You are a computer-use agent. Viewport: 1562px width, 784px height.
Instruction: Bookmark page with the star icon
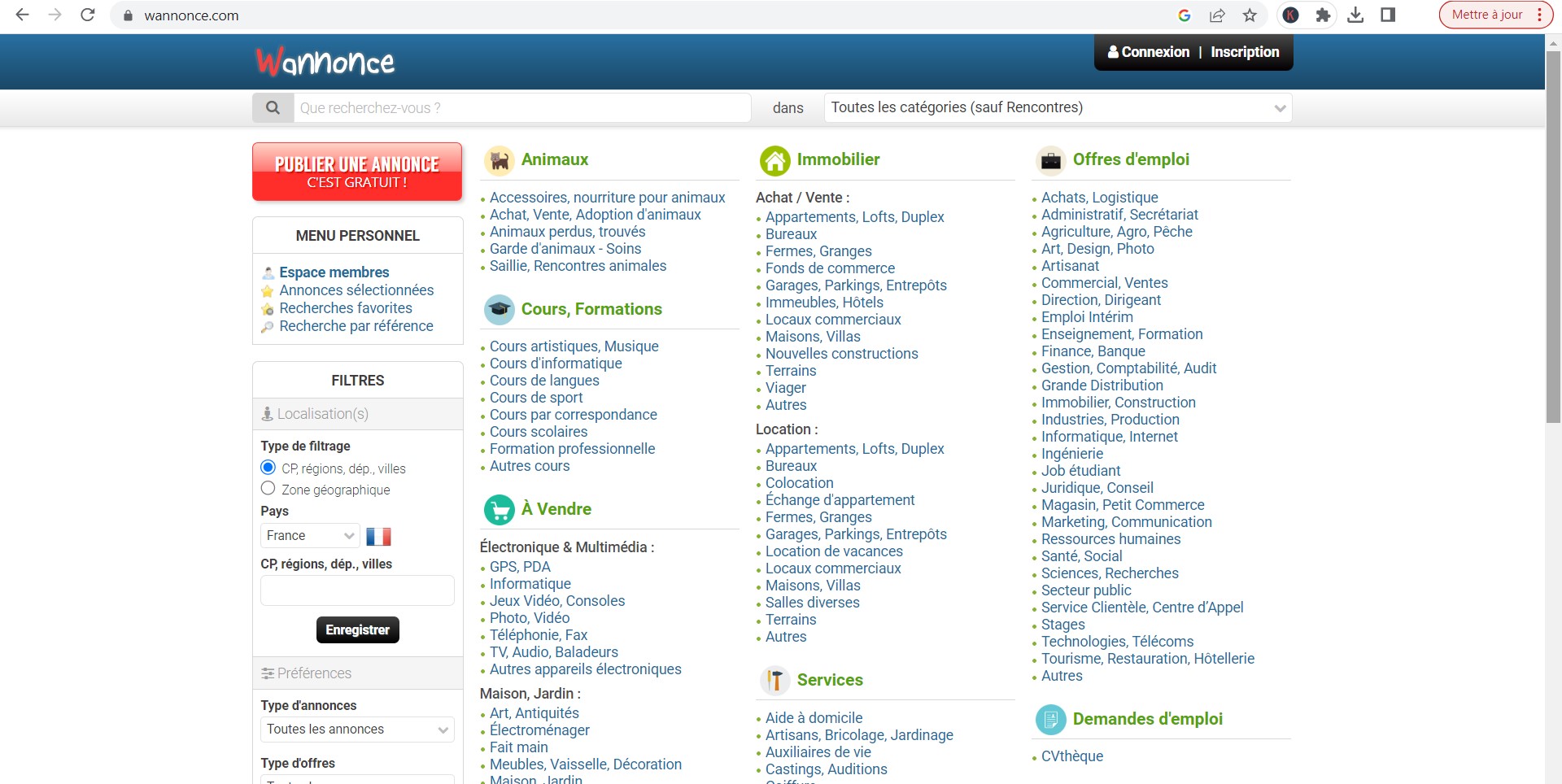(1250, 15)
